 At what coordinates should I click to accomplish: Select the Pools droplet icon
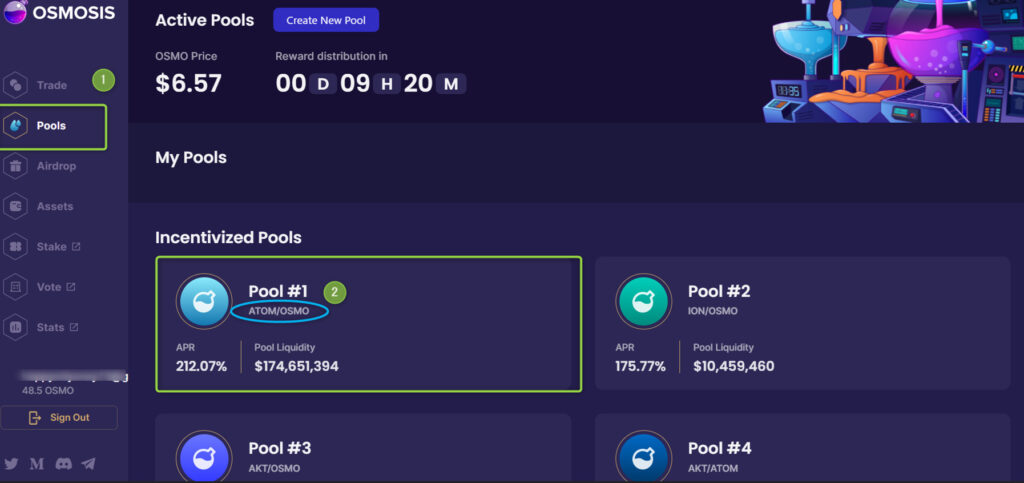point(16,125)
